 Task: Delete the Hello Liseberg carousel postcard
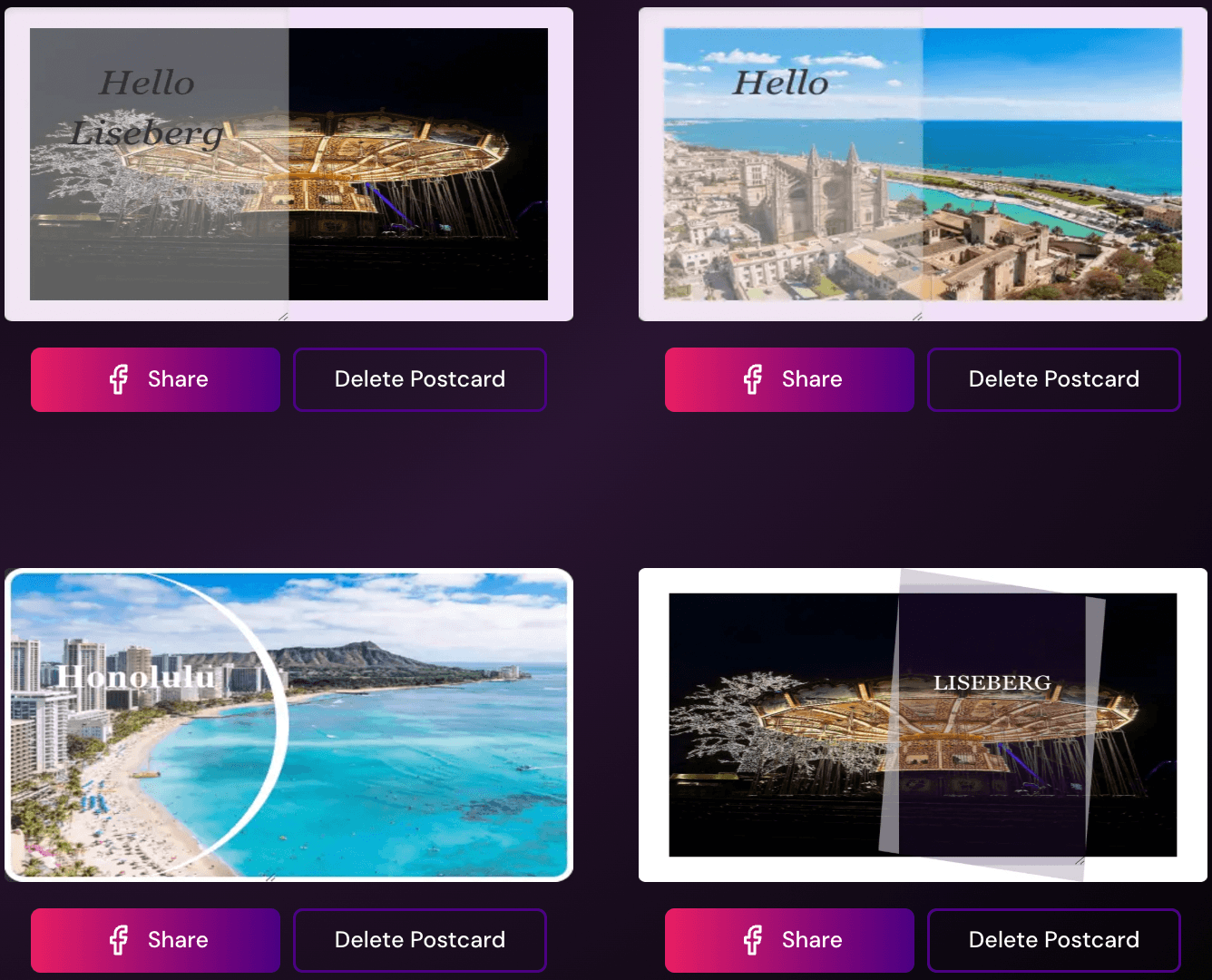[x=420, y=379]
